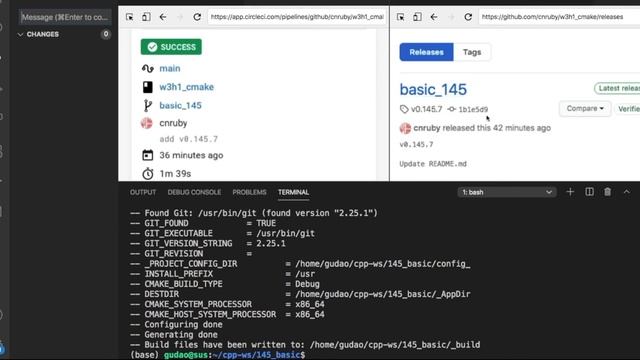Open the main branch link
The image size is (640, 360).
click(x=170, y=68)
